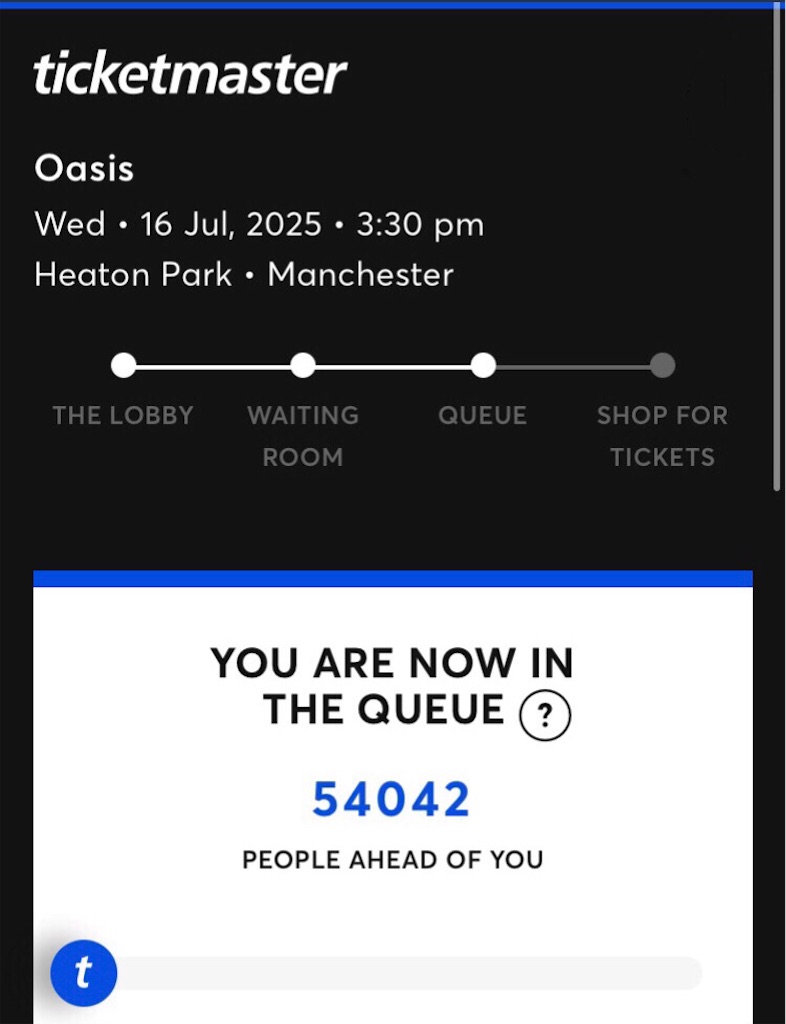The width and height of the screenshot is (786, 1024).
Task: Click the event date Wed 16 Jul 2025
Action: pyautogui.click(x=178, y=224)
